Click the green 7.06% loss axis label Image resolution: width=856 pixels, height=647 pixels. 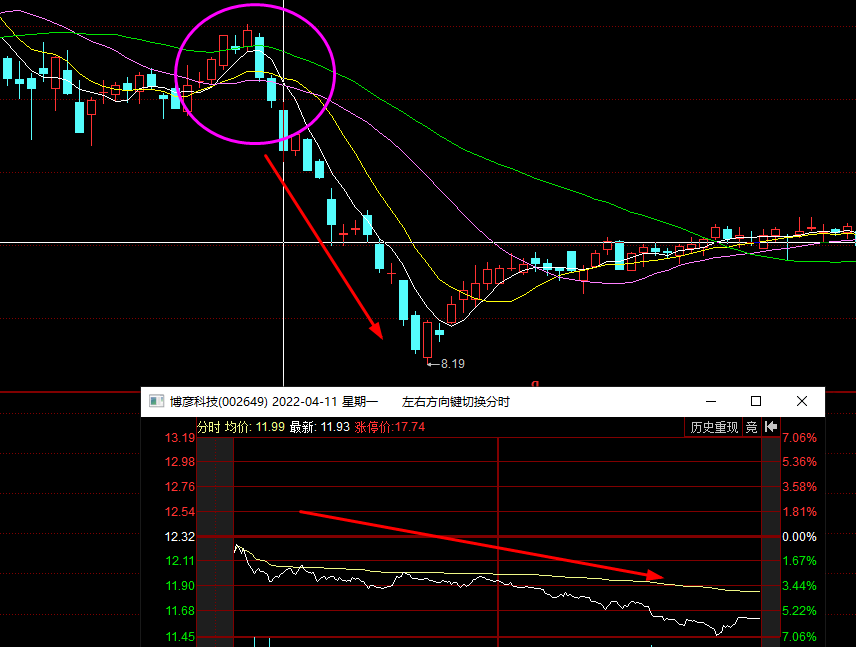[799, 637]
